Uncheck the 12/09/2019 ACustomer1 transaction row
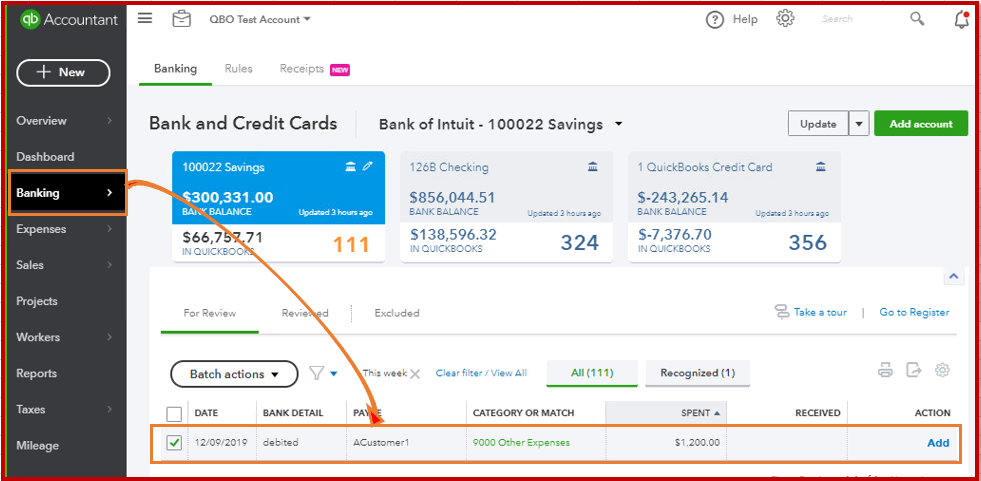Viewport: 981px width, 481px height. coord(175,443)
